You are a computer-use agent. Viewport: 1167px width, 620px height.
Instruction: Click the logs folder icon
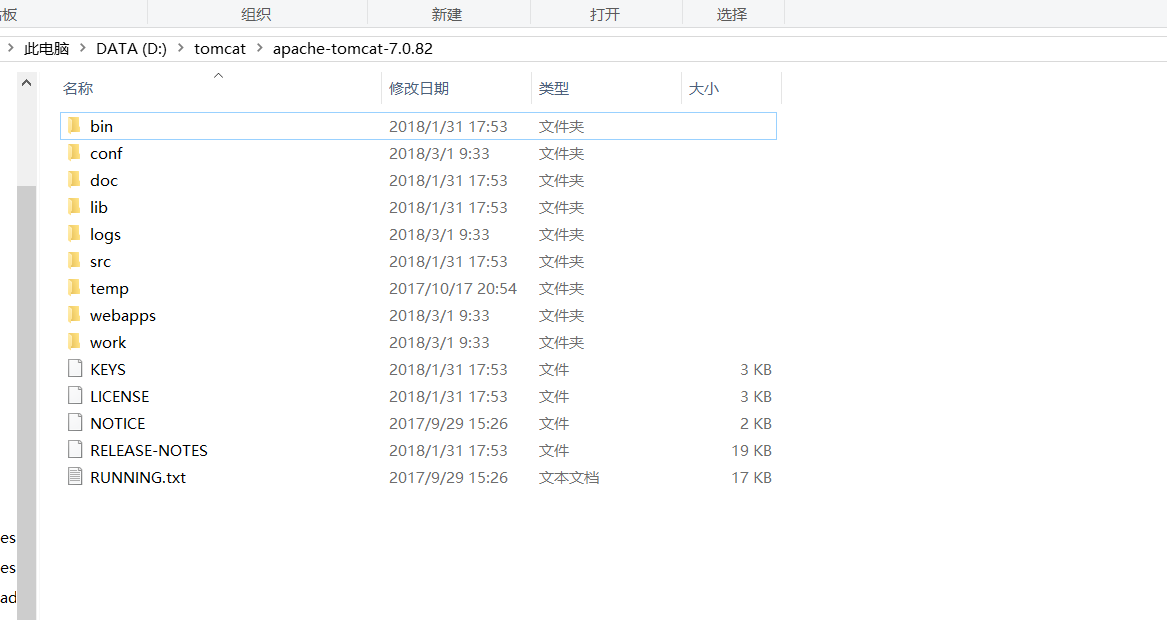click(74, 234)
